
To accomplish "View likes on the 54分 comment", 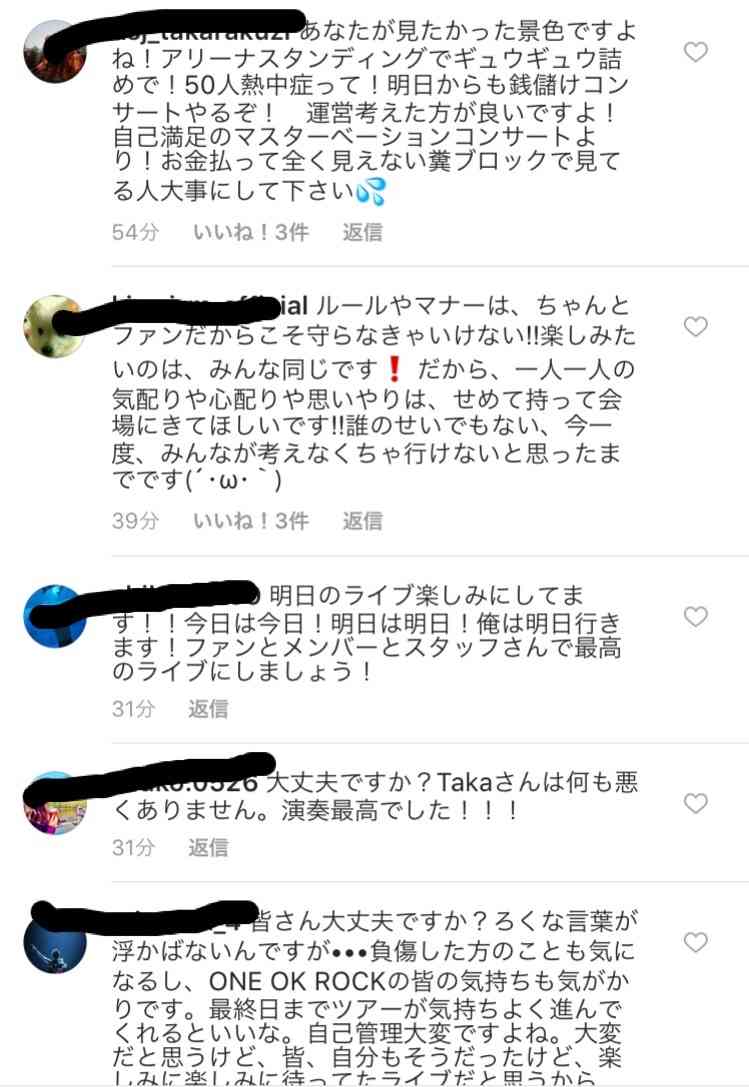I will point(250,232).
